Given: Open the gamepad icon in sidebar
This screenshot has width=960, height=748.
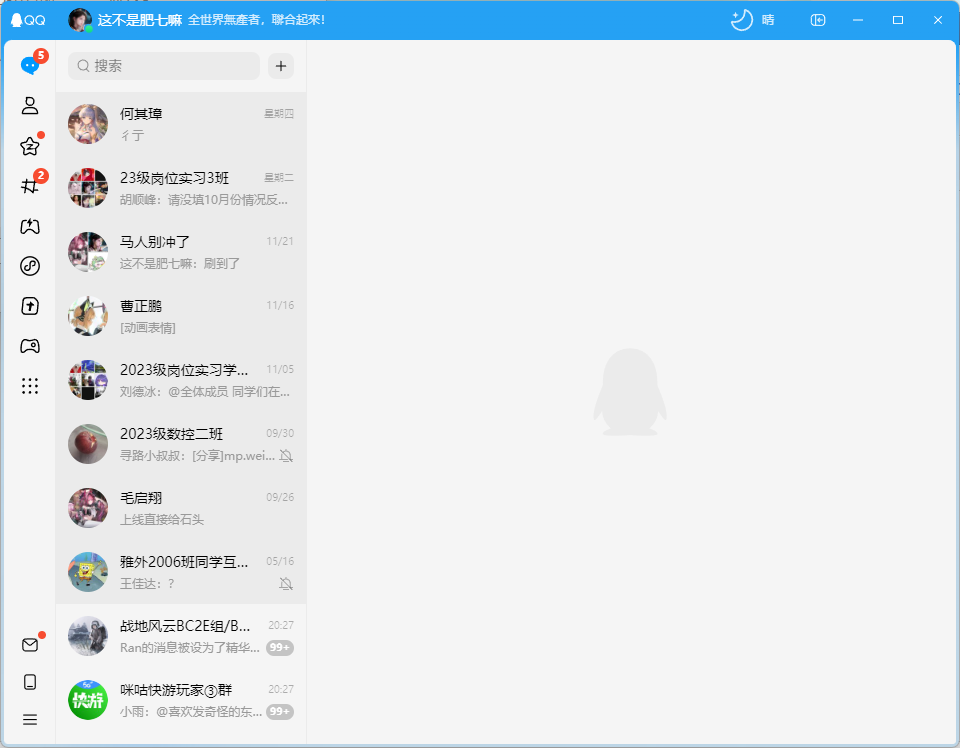Looking at the screenshot, I should click(30, 346).
